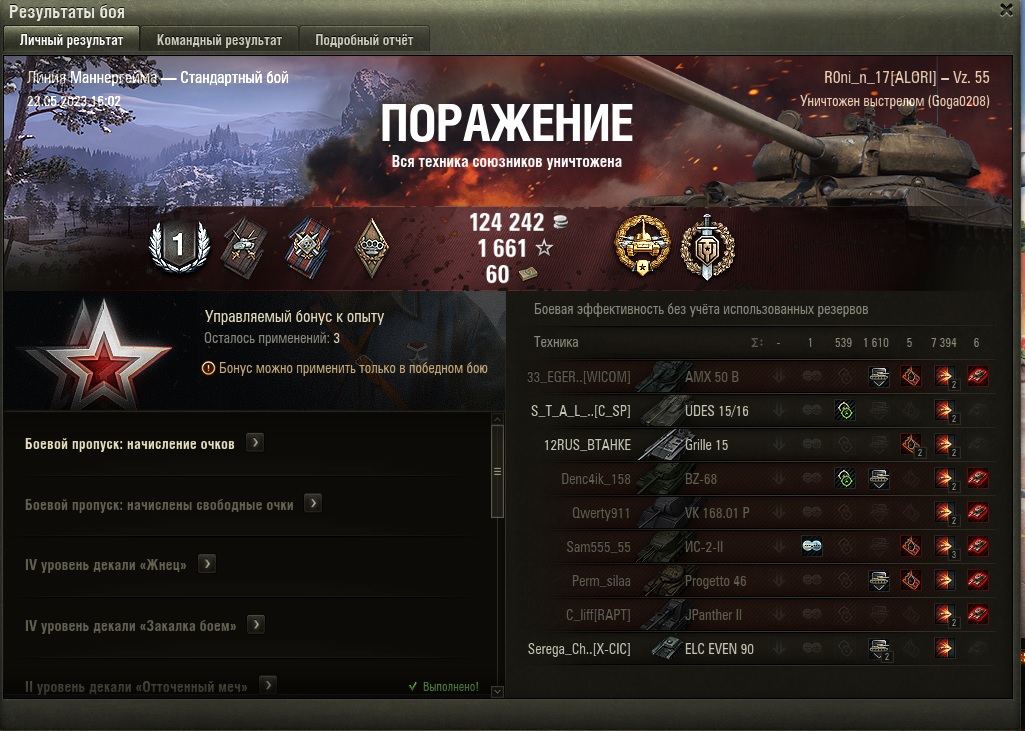Click the damage dealt icon in Progetto 46 row
Viewport: 1025px width, 731px height.
point(943,581)
